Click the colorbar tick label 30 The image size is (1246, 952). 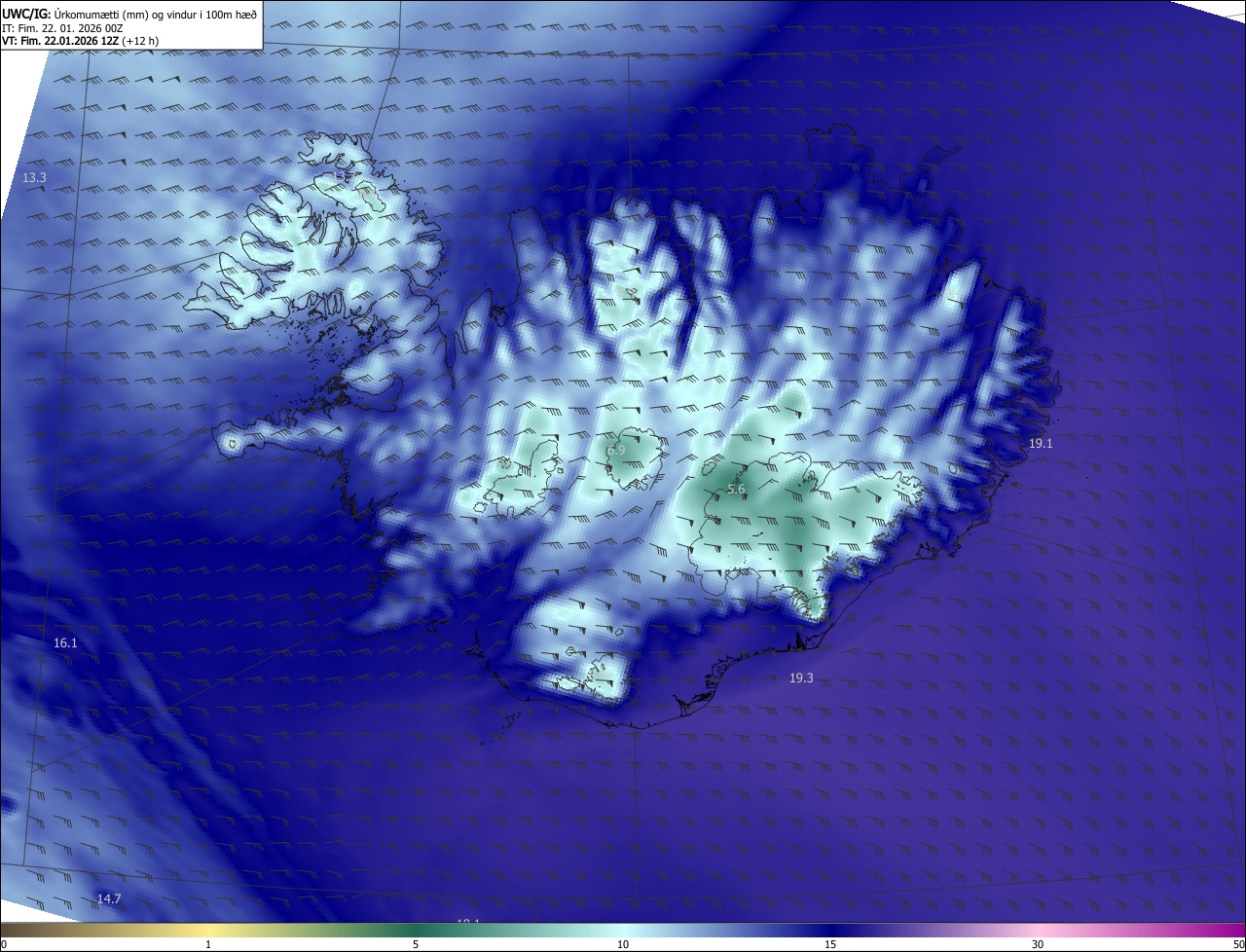[1038, 944]
